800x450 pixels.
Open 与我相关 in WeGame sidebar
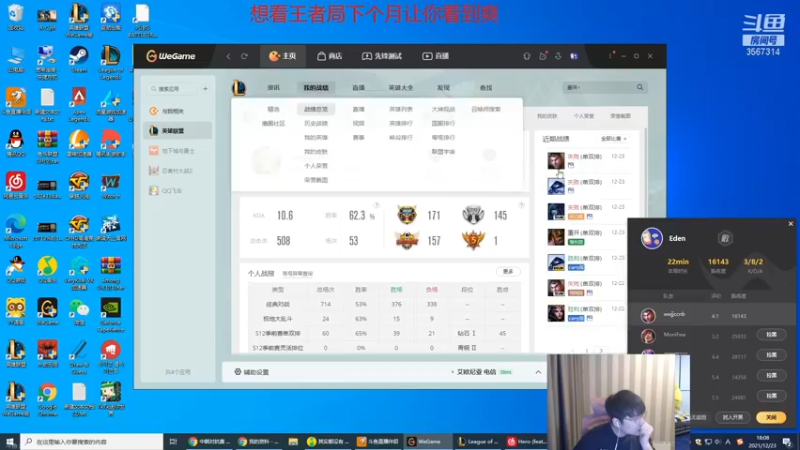click(x=177, y=111)
